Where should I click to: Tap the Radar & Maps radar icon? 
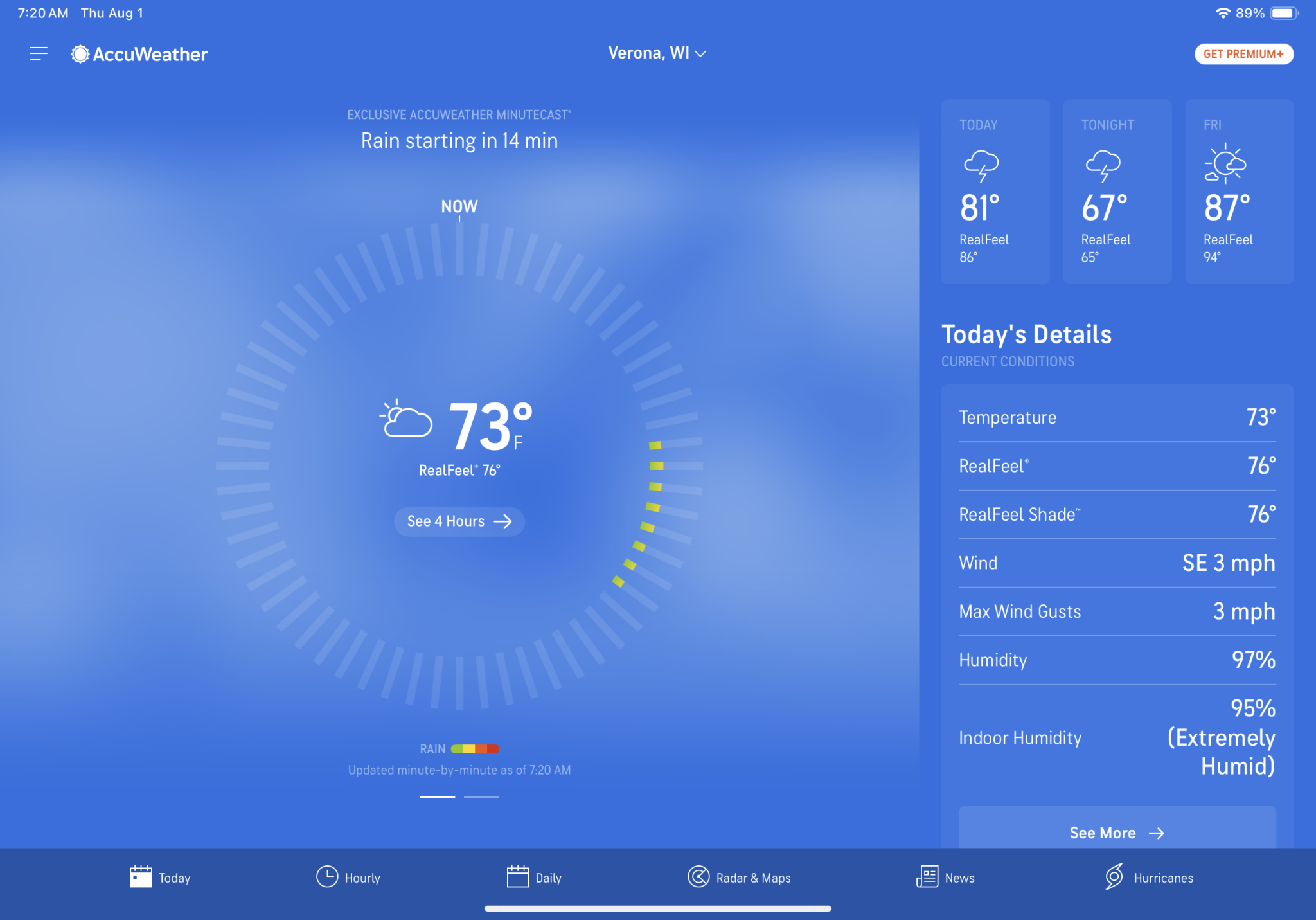pos(698,877)
